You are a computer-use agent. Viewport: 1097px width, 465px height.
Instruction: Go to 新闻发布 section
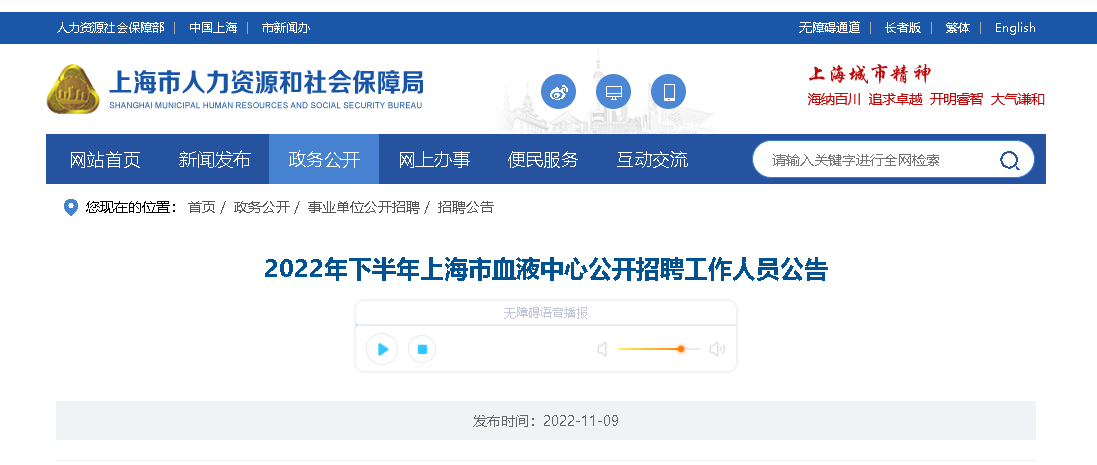tap(214, 160)
